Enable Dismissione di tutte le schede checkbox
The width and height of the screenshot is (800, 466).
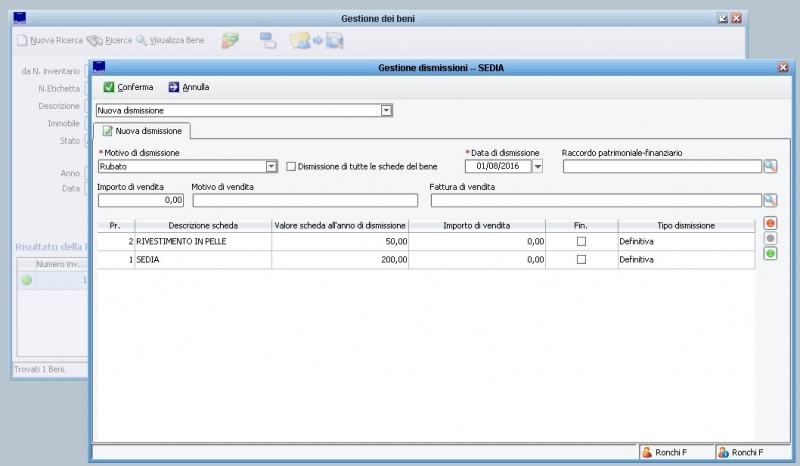tap(291, 166)
